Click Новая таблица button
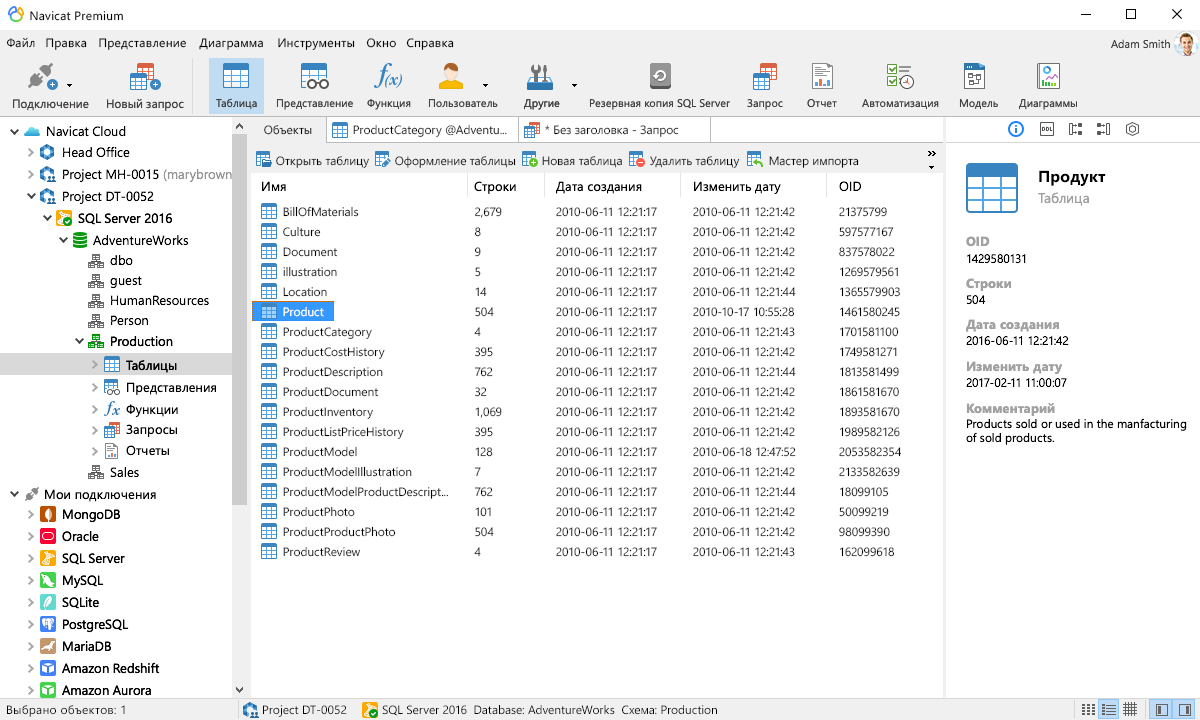 click(572, 160)
